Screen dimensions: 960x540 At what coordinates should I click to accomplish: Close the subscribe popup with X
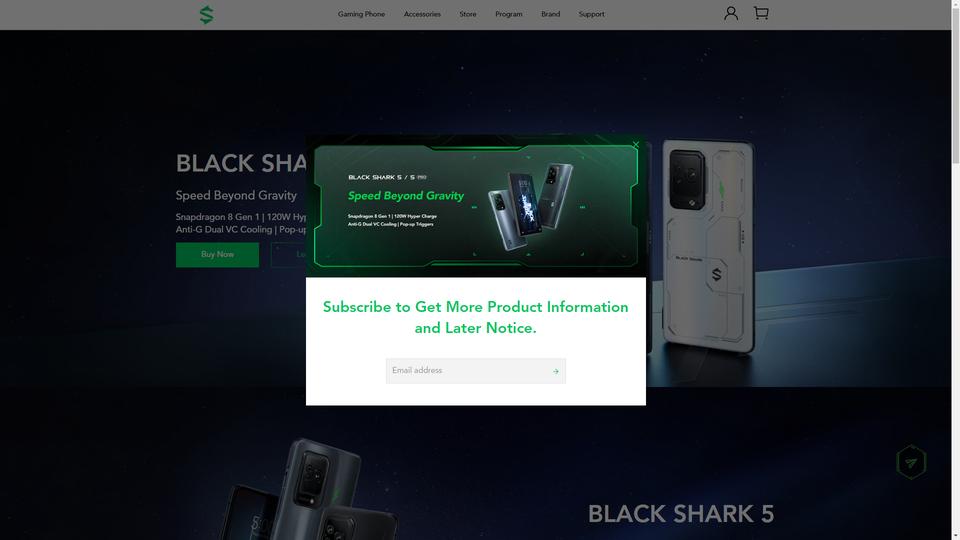[636, 145]
